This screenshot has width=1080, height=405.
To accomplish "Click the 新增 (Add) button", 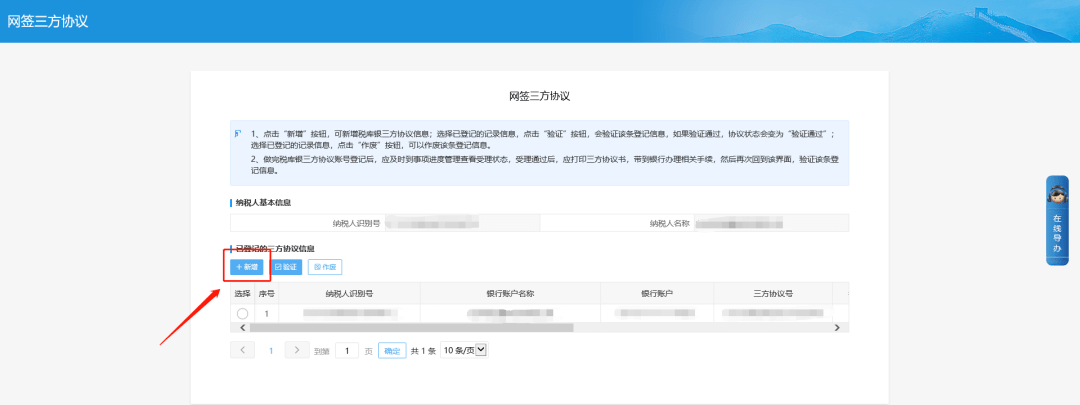I will (246, 267).
